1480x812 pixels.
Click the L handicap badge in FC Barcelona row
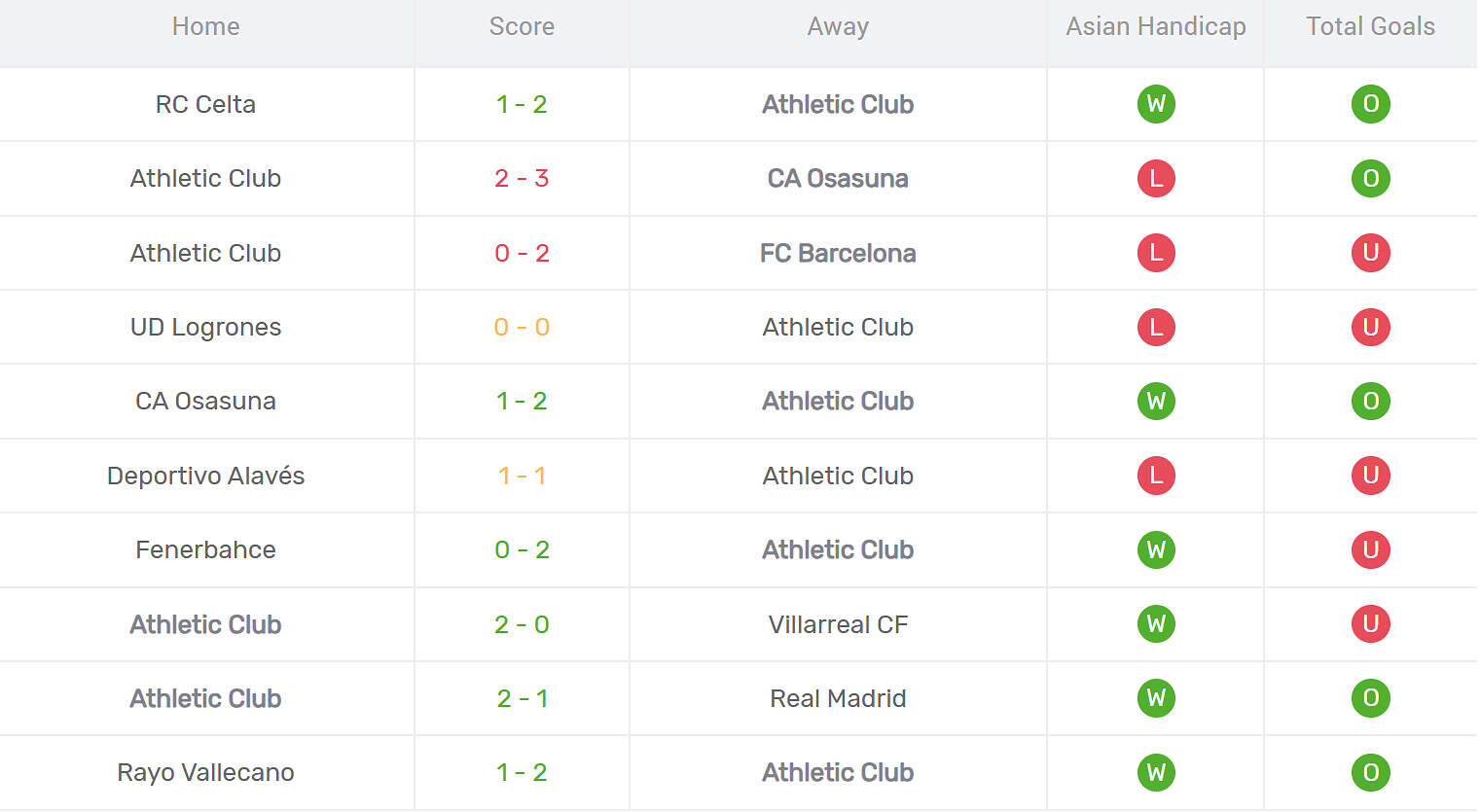click(x=1156, y=253)
